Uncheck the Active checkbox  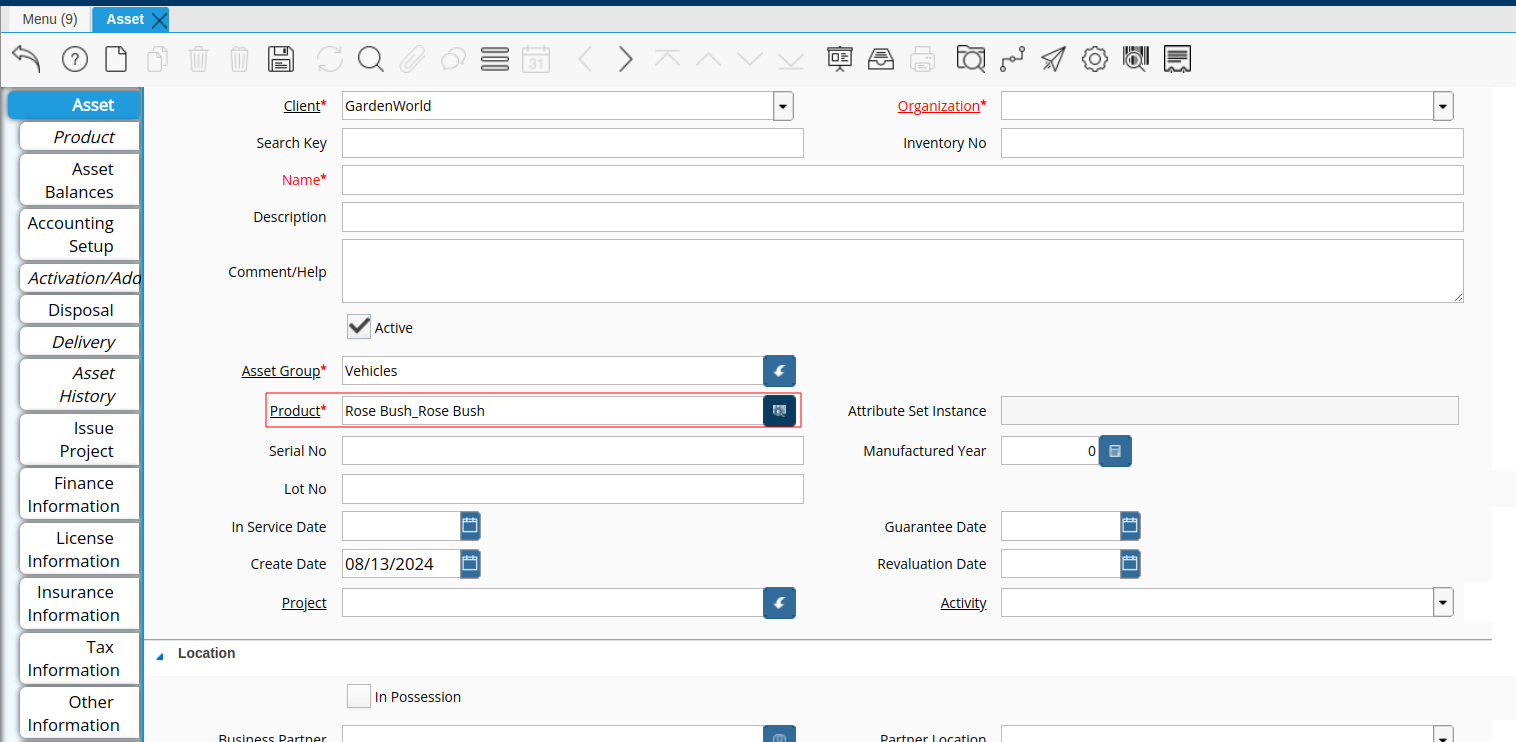(x=359, y=327)
